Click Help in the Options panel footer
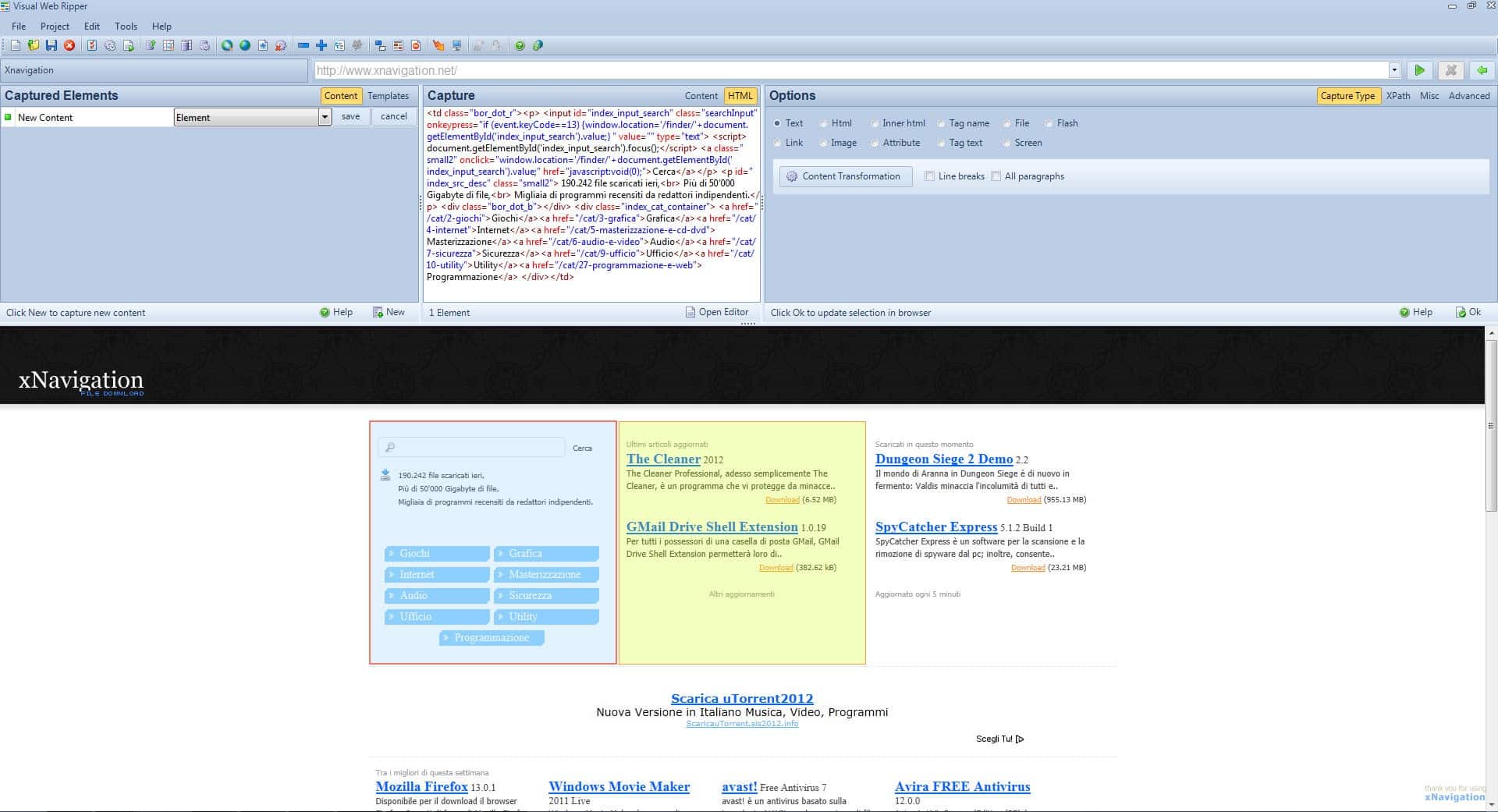 1415,312
